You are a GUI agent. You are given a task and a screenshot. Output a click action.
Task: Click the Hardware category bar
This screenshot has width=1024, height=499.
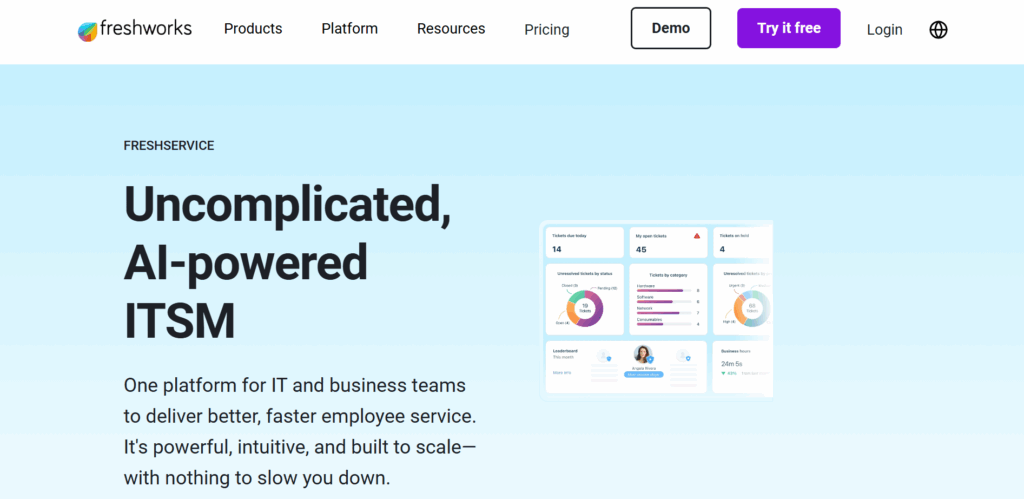660,290
